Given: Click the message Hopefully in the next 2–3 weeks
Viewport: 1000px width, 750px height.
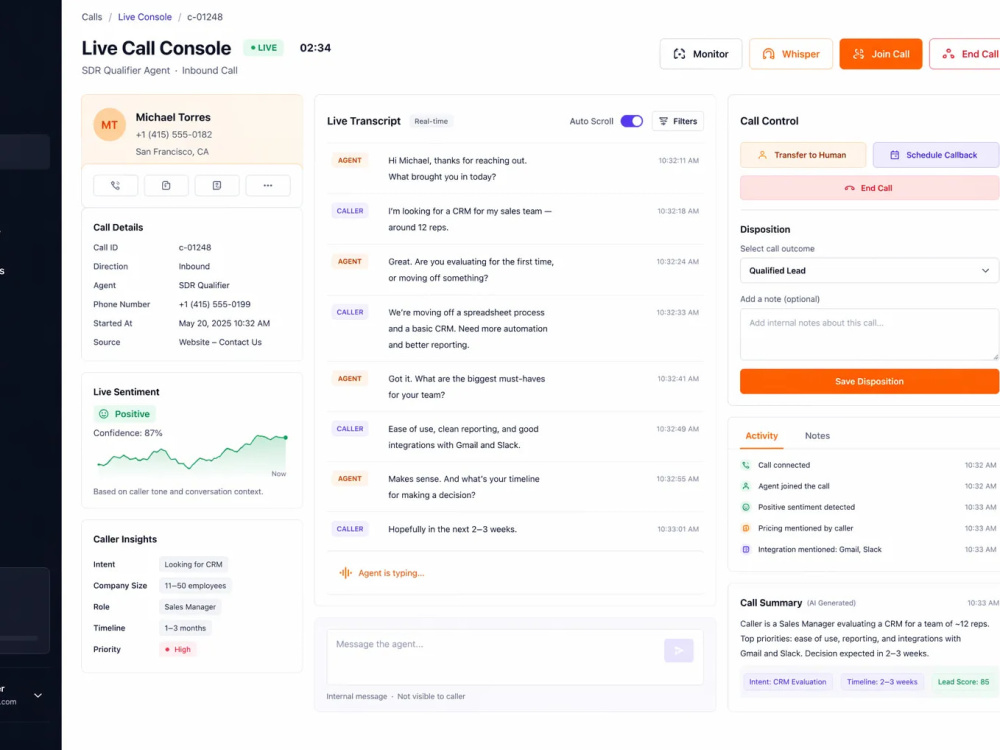Looking at the screenshot, I should 452,529.
